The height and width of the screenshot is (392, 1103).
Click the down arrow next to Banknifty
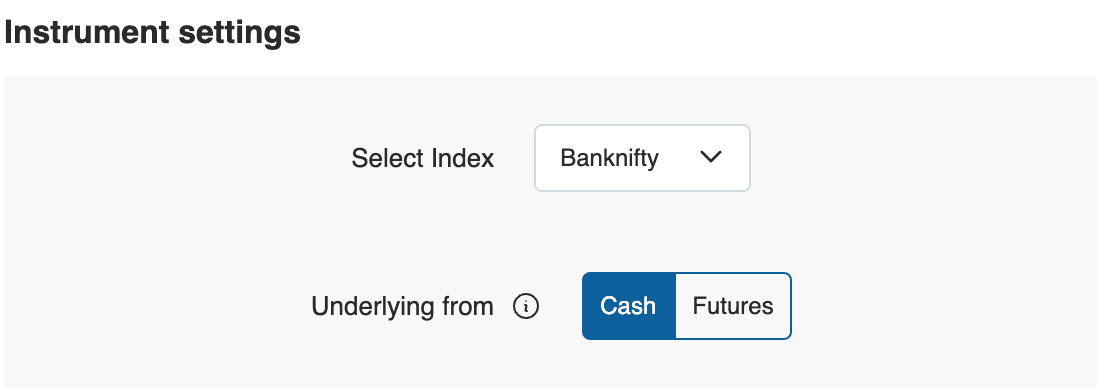click(x=711, y=158)
